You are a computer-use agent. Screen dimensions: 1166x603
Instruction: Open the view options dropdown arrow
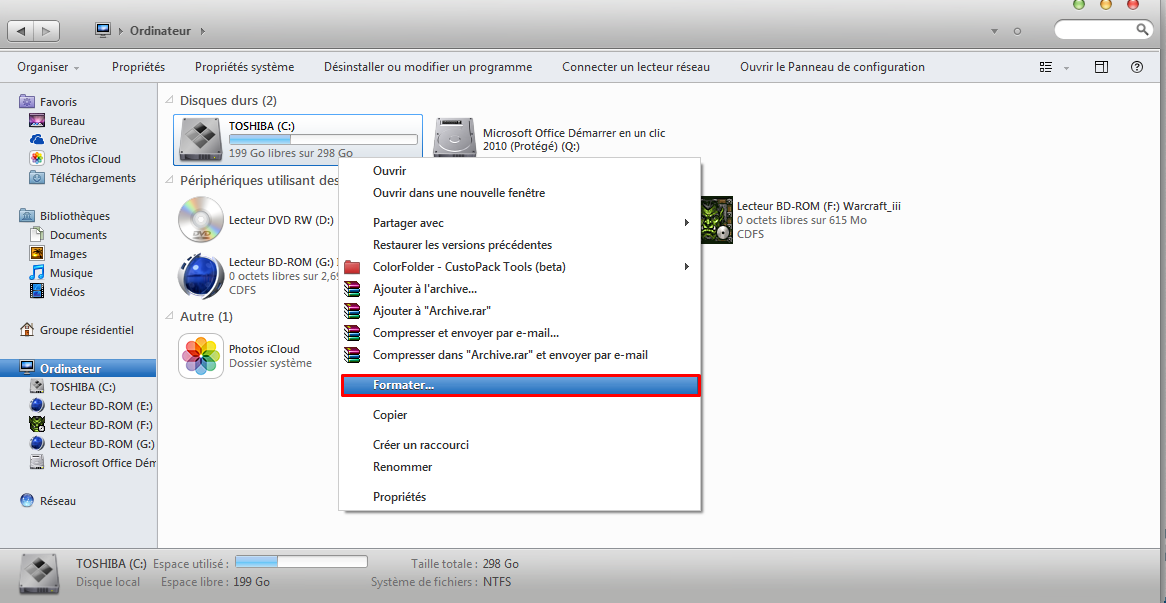tap(1066, 68)
